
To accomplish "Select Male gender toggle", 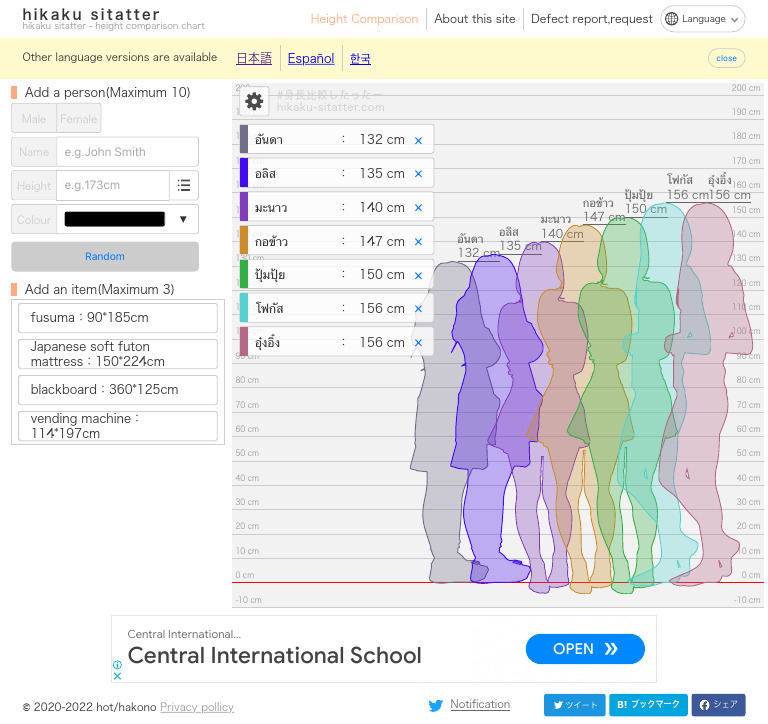I will click(34, 119).
